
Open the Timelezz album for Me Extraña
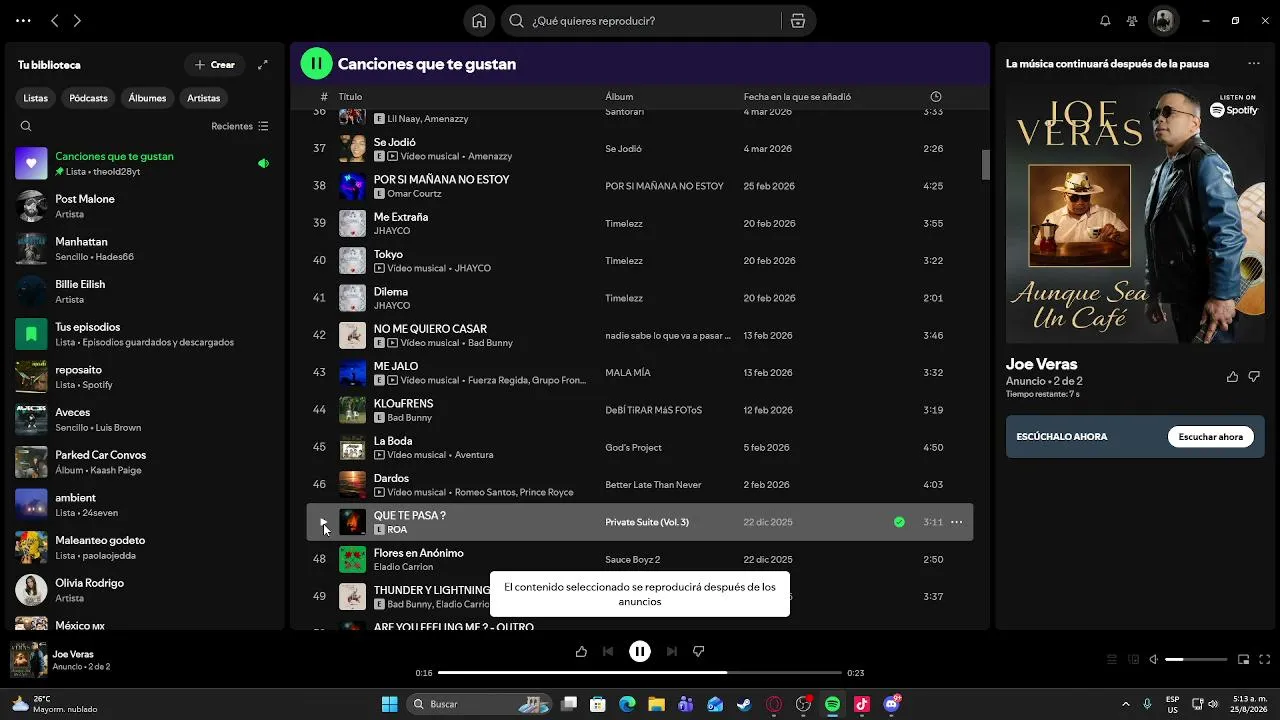[624, 224]
